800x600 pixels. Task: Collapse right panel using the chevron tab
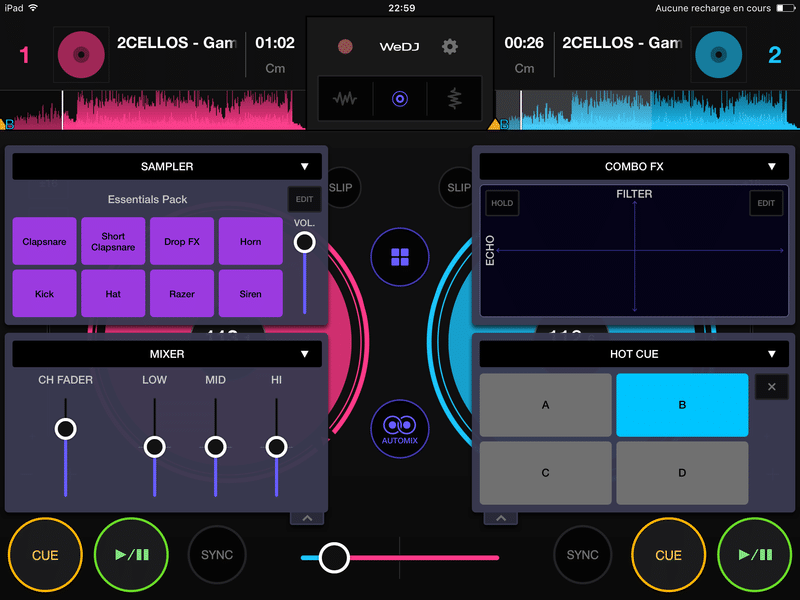click(501, 518)
